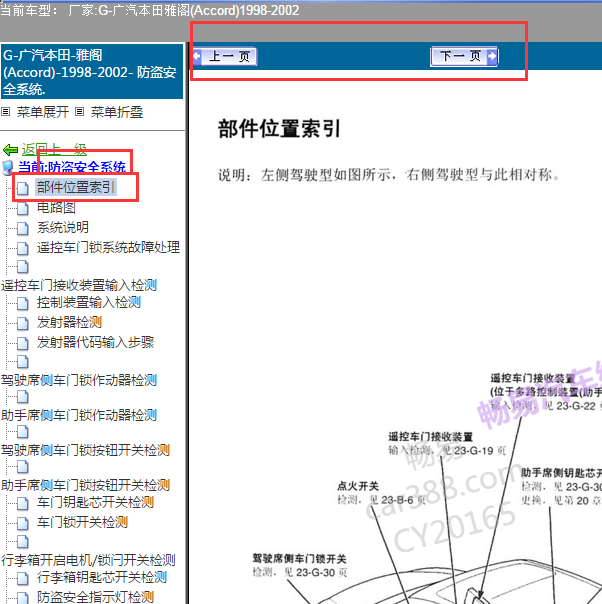Image resolution: width=602 pixels, height=604 pixels.
Task: Open 发射器代码输入步骤 item
Action: (96, 342)
